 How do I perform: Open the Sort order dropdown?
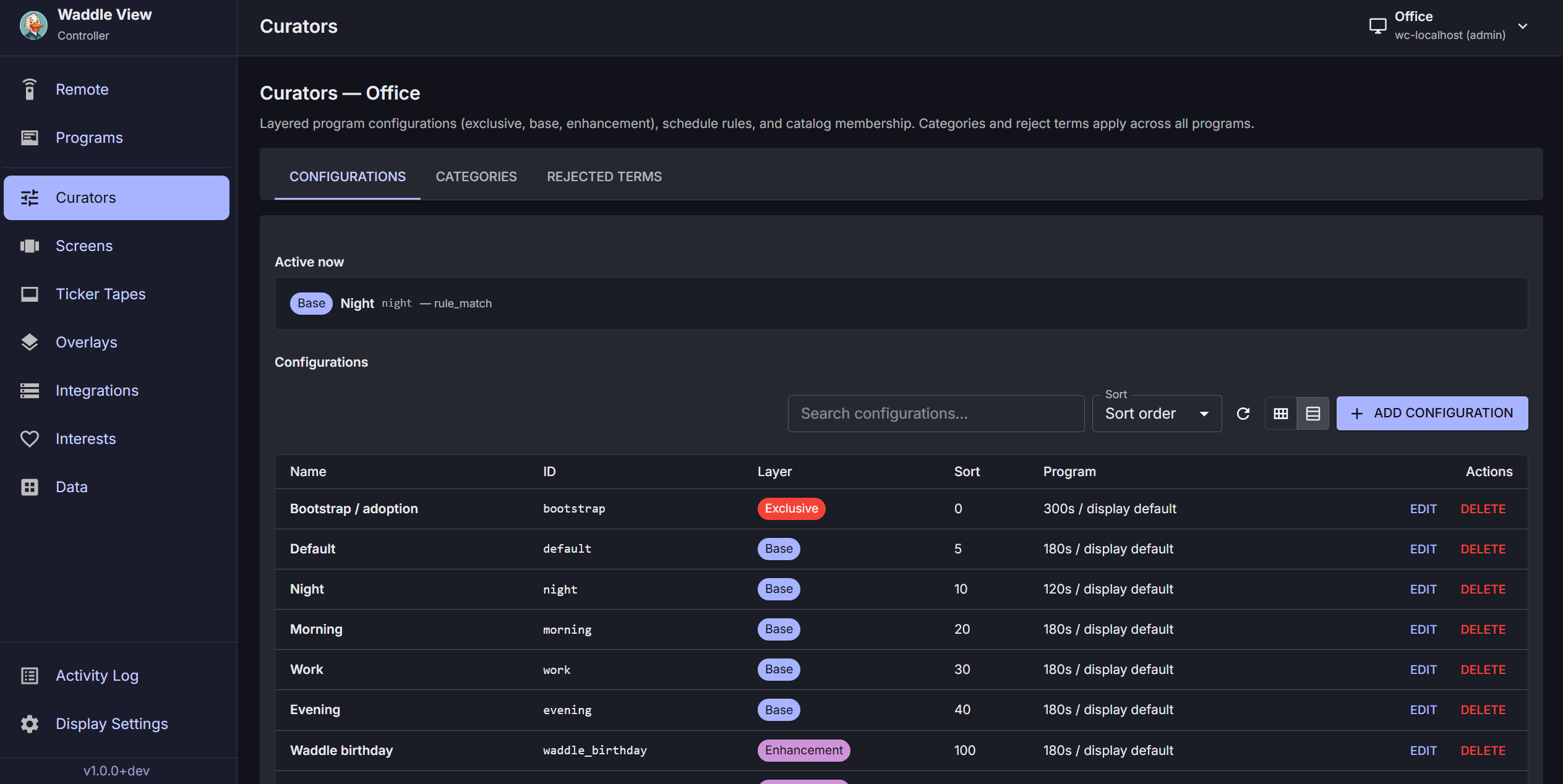[1157, 414]
